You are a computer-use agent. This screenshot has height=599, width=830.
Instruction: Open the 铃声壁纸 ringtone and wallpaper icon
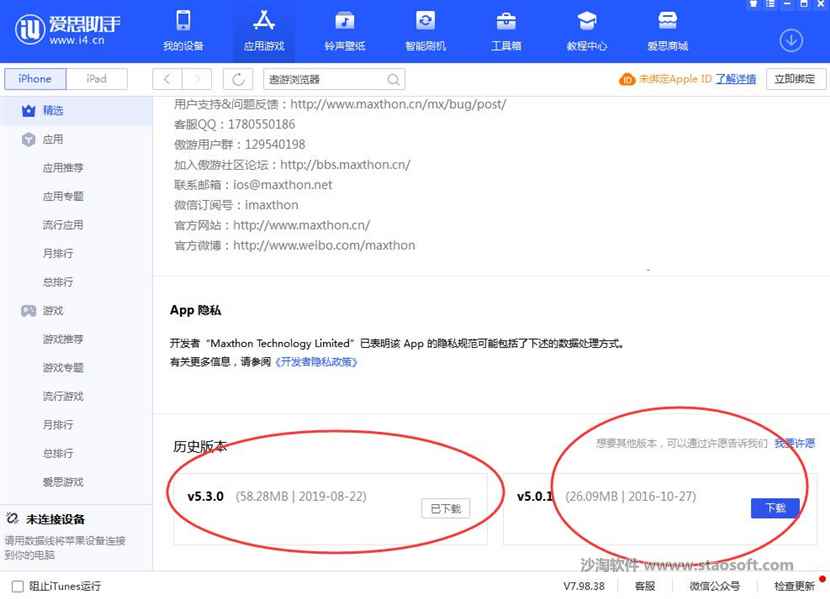click(x=345, y=21)
